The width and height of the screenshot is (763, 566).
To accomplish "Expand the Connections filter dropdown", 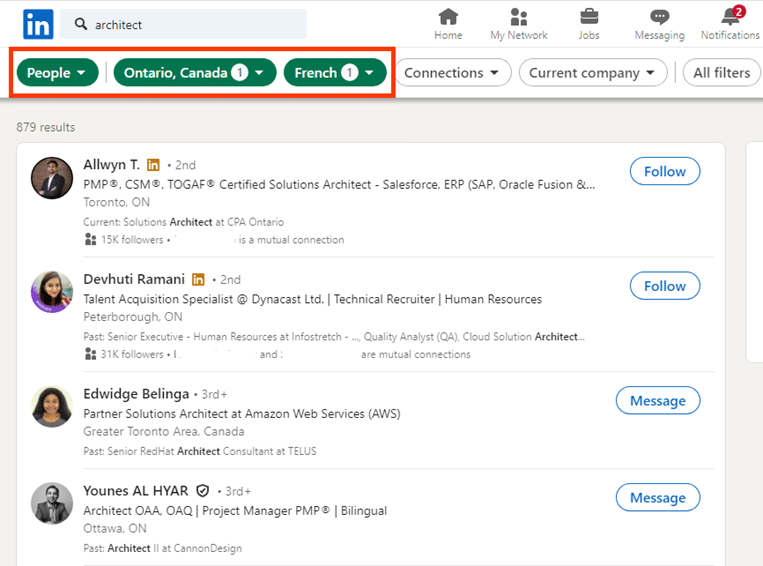I will tap(452, 73).
